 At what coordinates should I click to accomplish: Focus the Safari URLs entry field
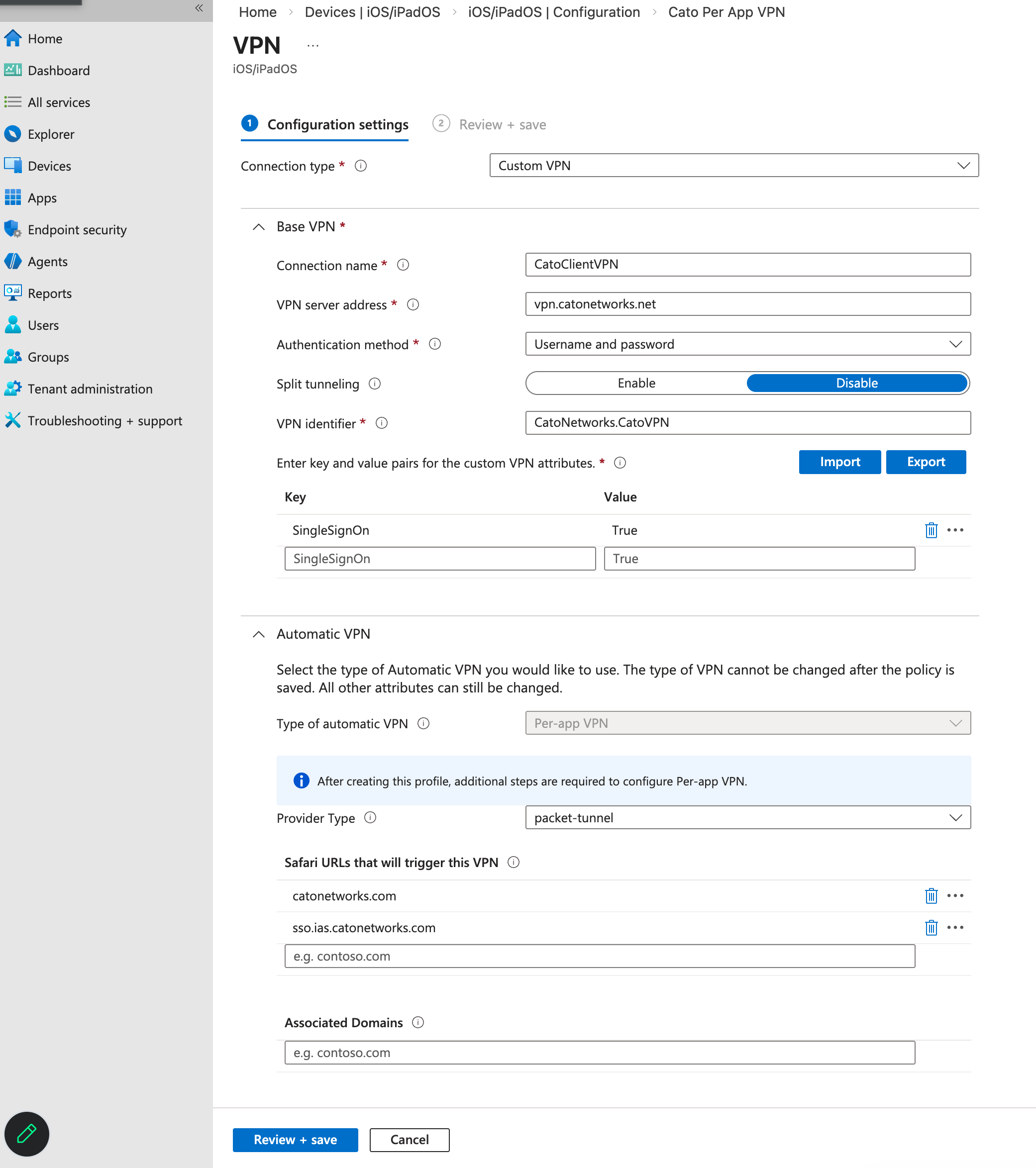600,956
